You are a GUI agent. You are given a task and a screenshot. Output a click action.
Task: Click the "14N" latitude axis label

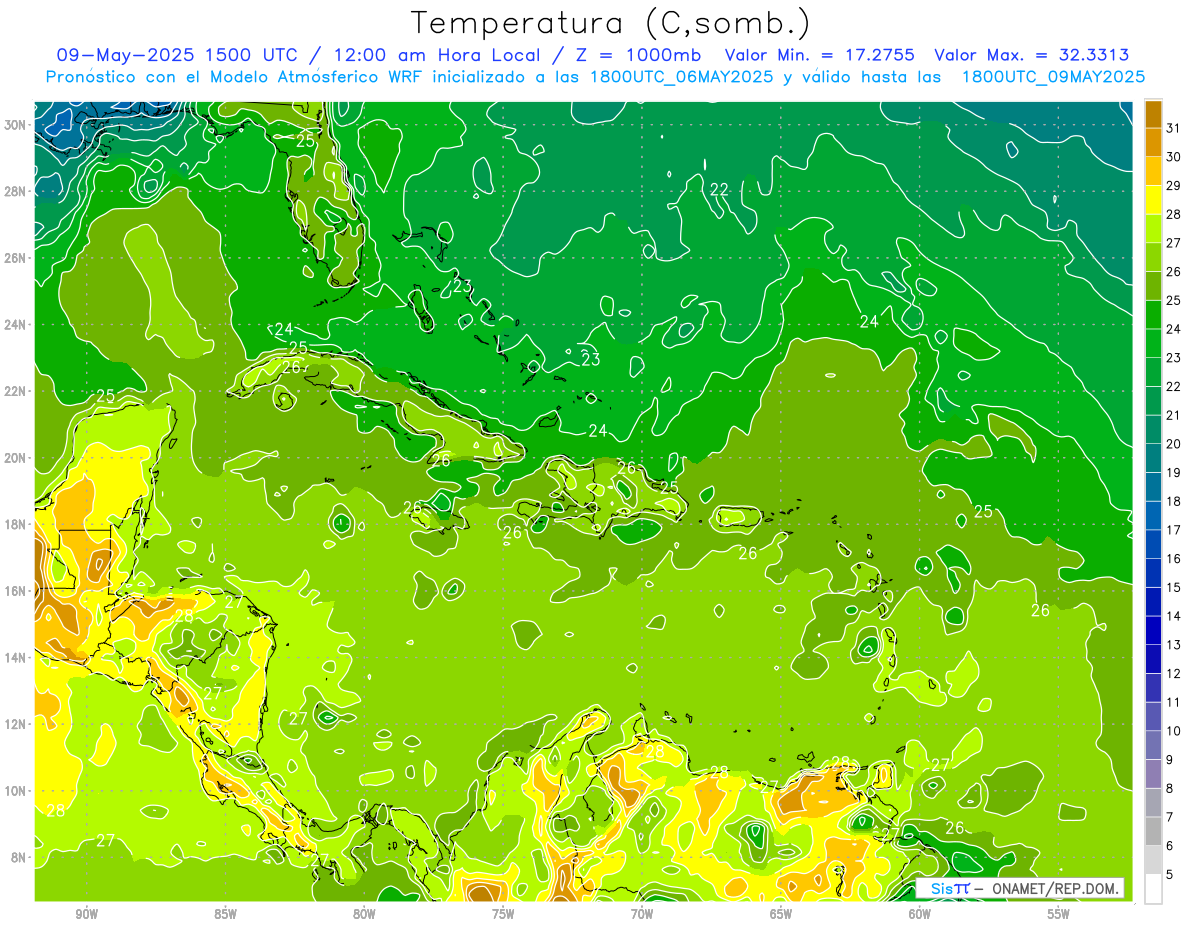tap(15, 657)
